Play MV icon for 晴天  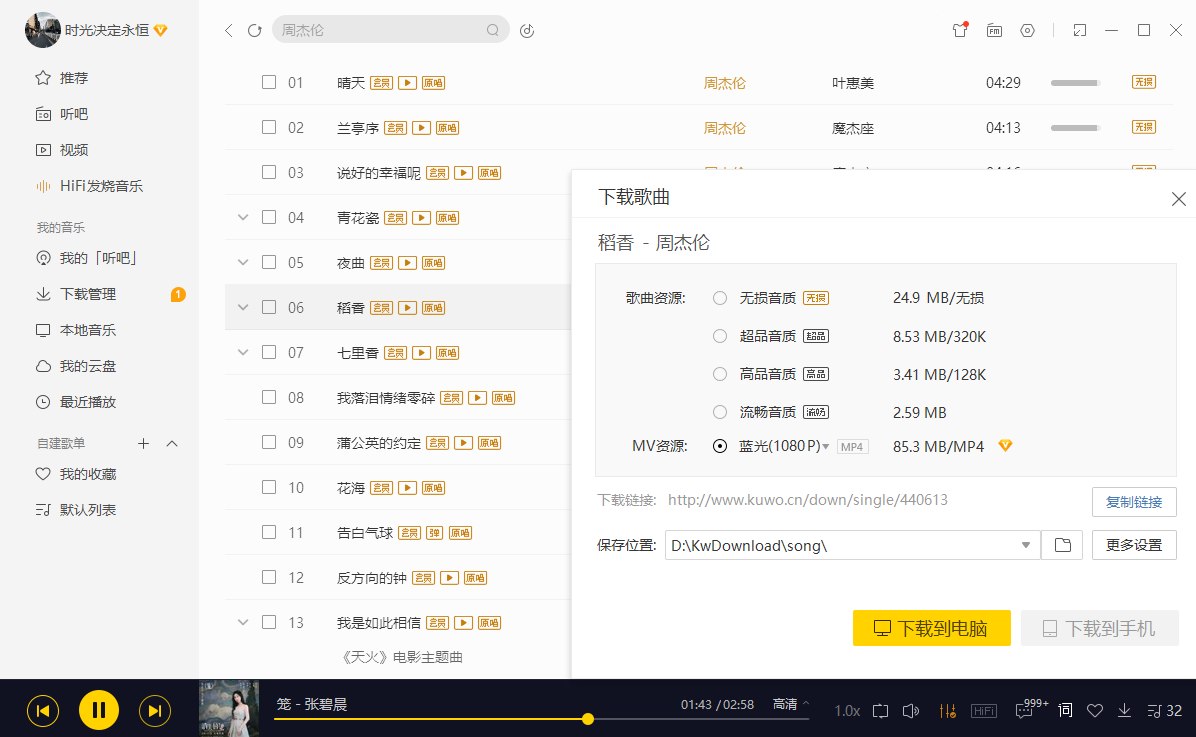(407, 83)
